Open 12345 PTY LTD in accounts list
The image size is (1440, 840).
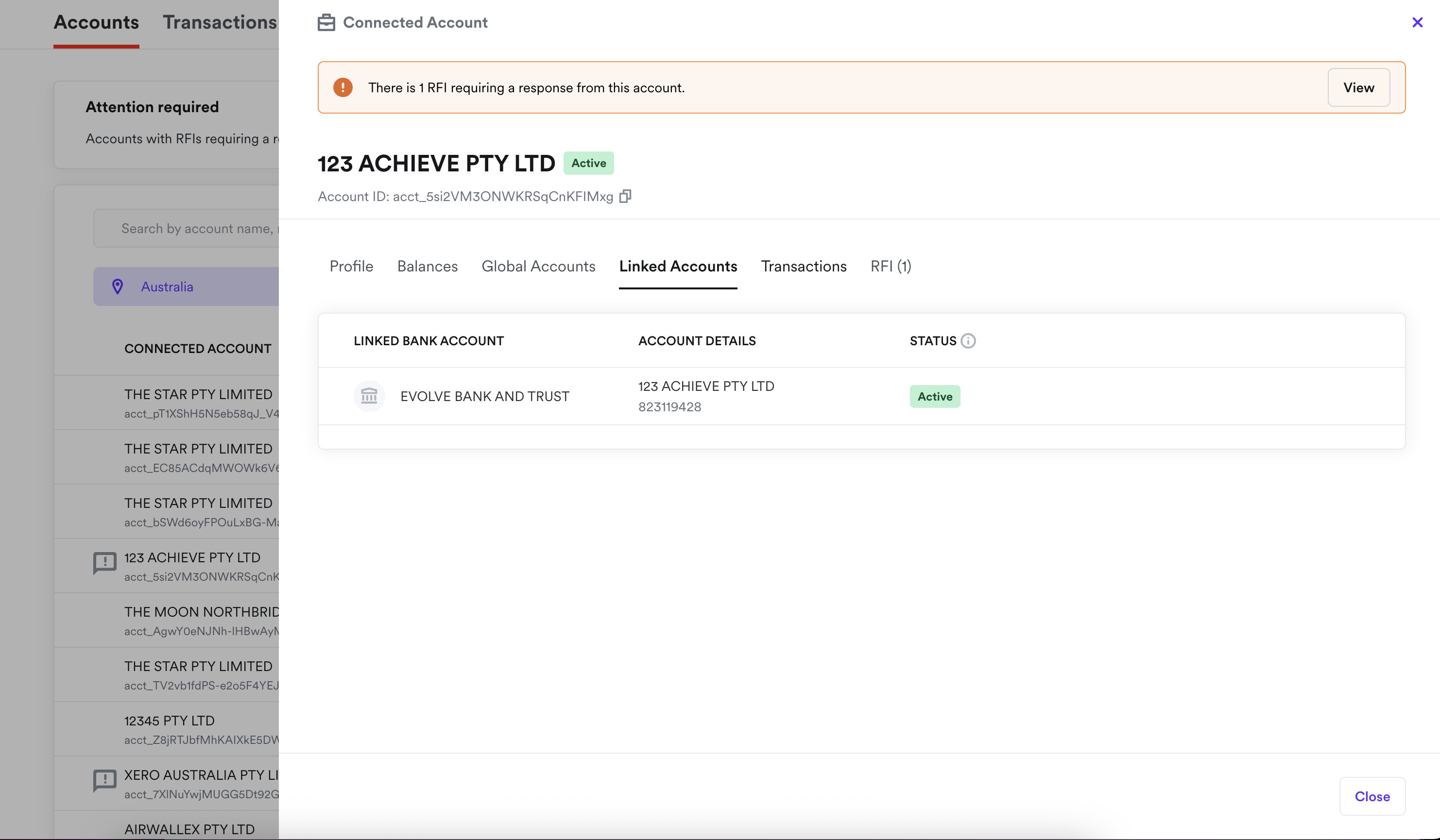coord(170,721)
